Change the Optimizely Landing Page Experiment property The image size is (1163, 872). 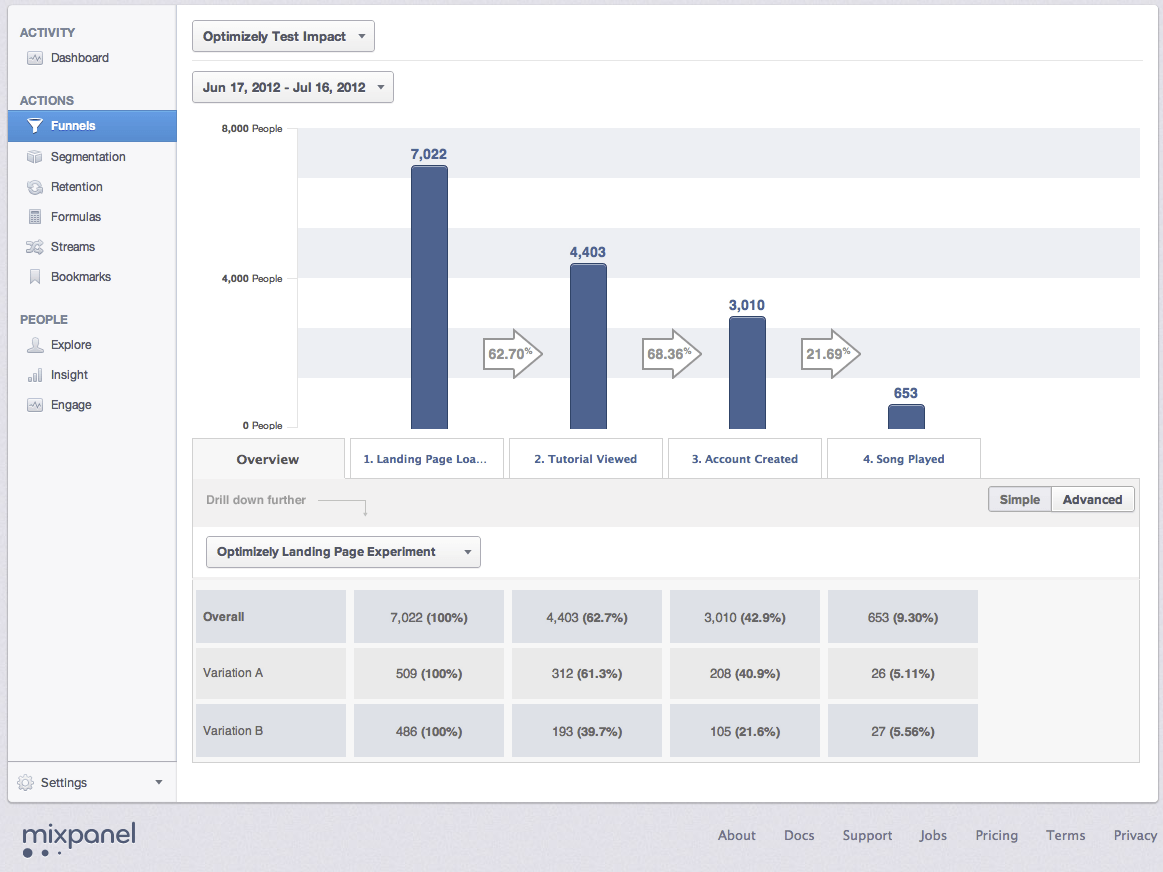tap(343, 551)
